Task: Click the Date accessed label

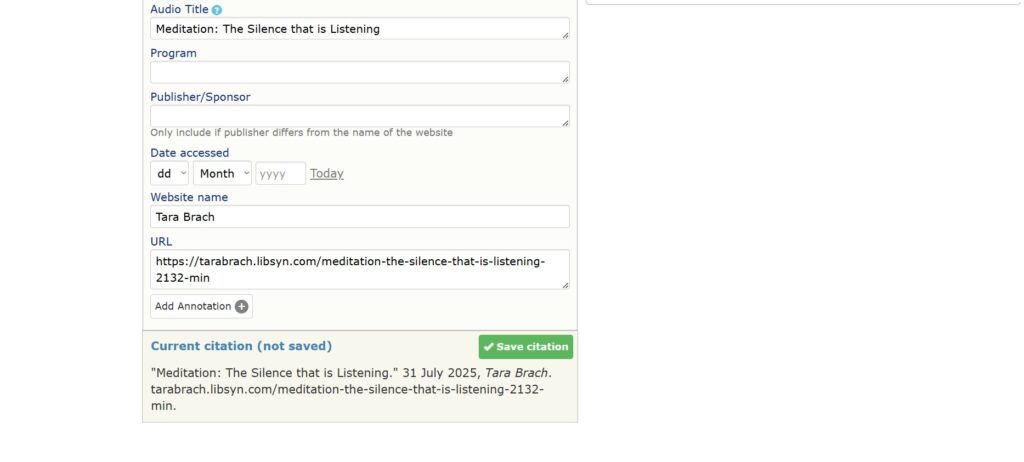Action: 189,153
